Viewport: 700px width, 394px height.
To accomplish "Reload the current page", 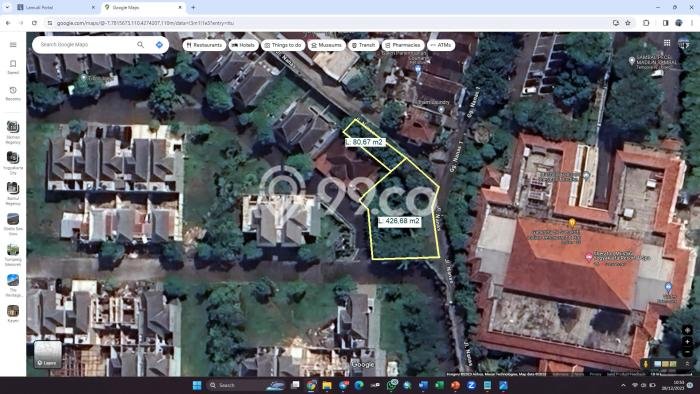I will click(34, 23).
